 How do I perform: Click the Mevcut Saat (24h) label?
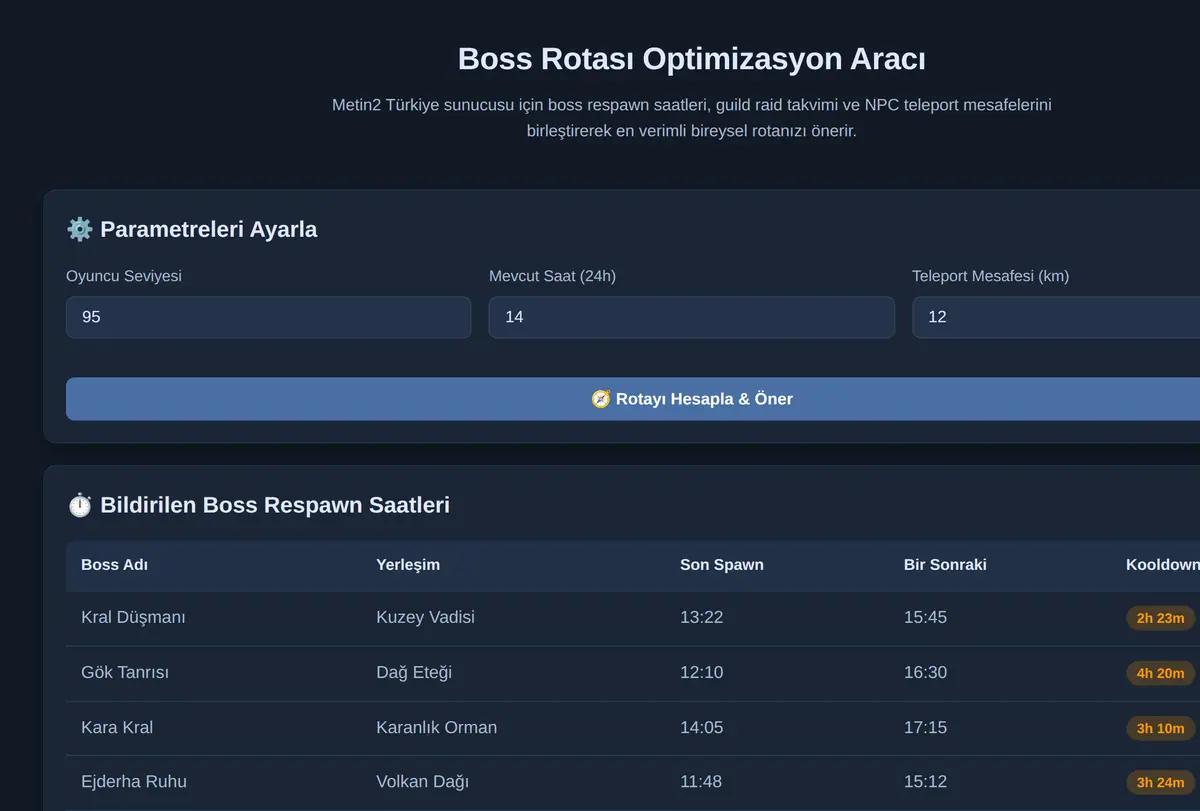(x=552, y=276)
